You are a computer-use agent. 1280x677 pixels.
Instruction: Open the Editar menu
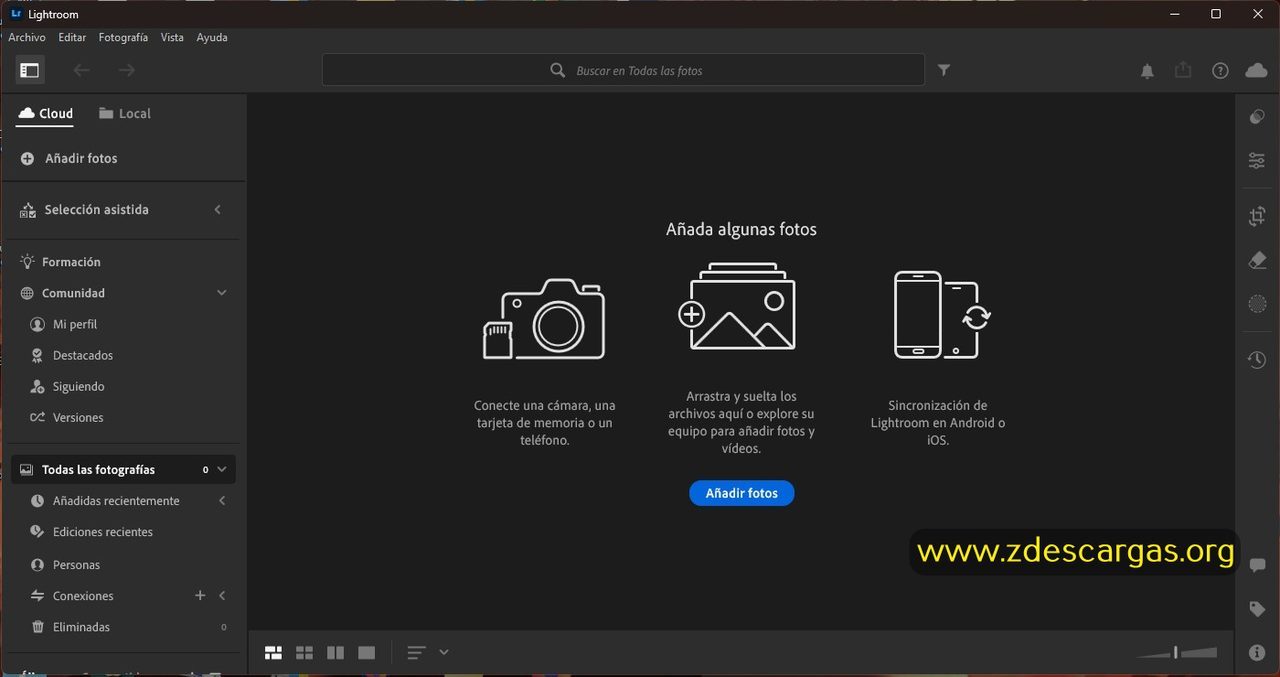coord(72,37)
